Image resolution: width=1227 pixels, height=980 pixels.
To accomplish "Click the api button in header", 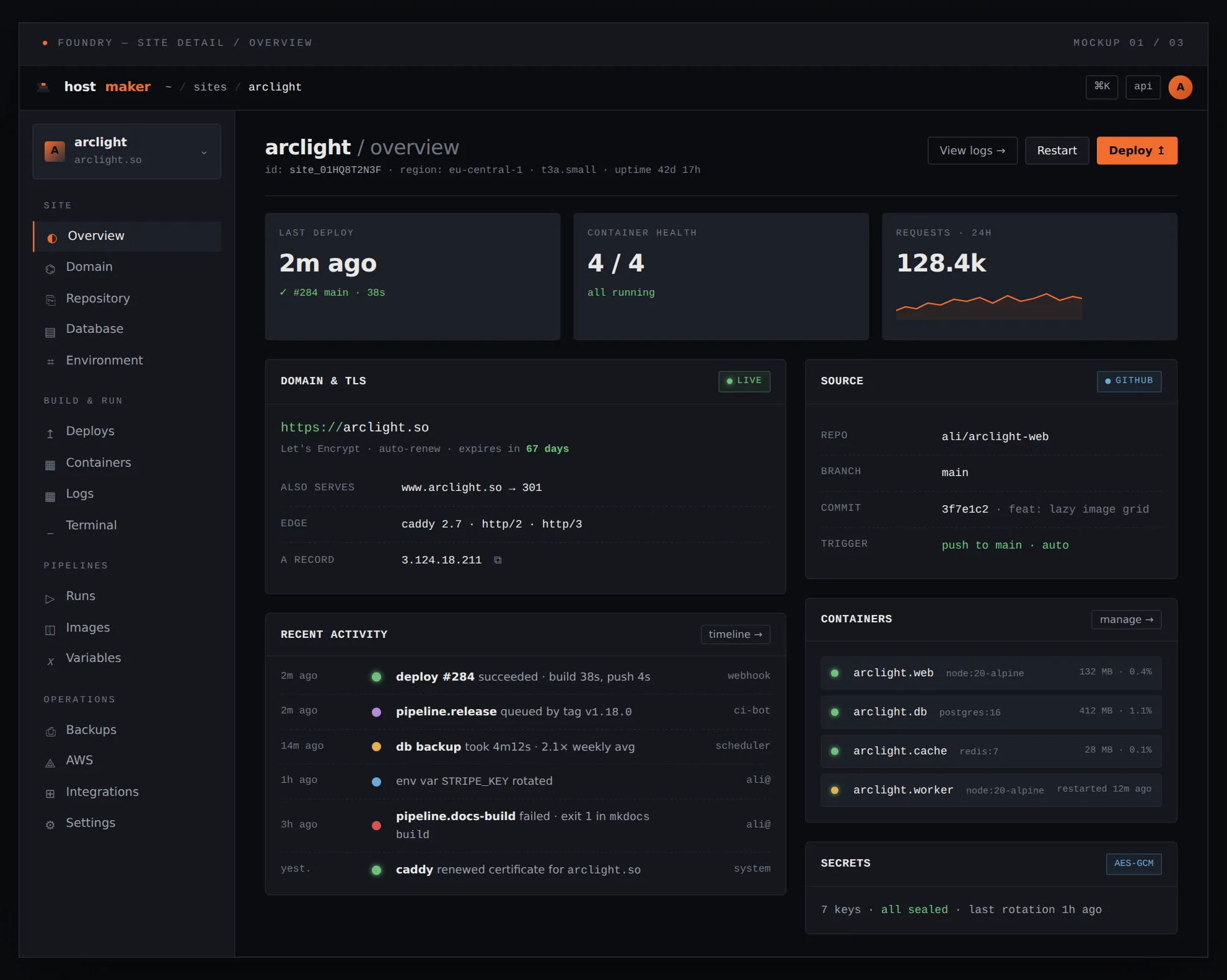I will [1143, 87].
